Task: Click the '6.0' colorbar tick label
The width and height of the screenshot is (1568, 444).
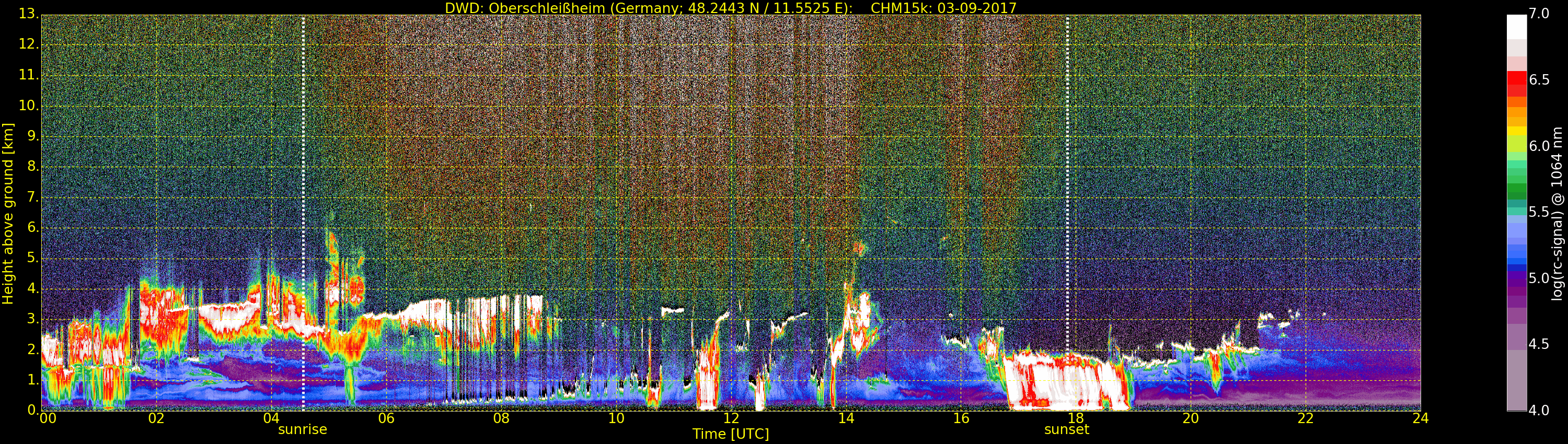Action: pyautogui.click(x=1539, y=146)
